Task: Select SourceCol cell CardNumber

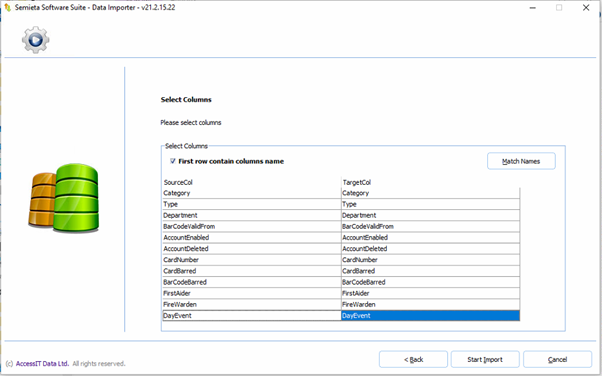Action: coord(252,260)
